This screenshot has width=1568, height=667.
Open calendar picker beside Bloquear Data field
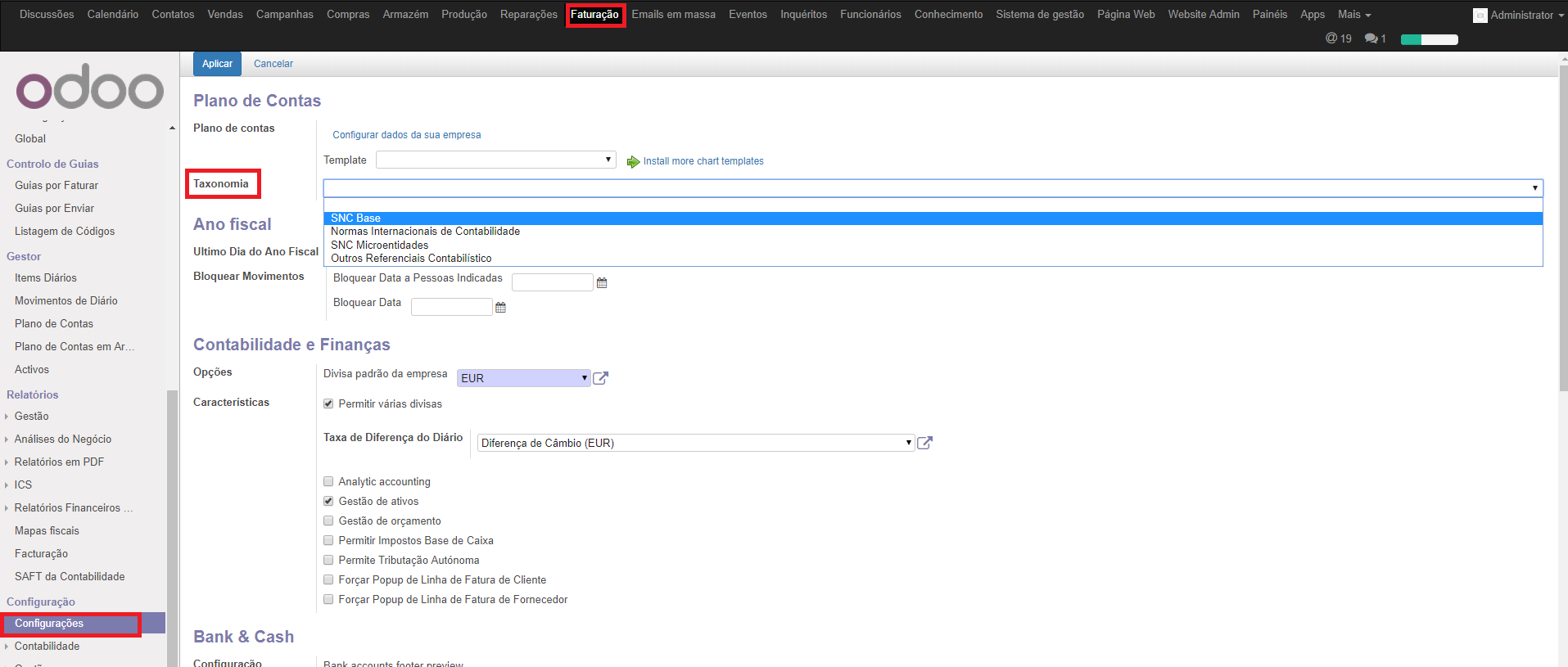(x=501, y=308)
